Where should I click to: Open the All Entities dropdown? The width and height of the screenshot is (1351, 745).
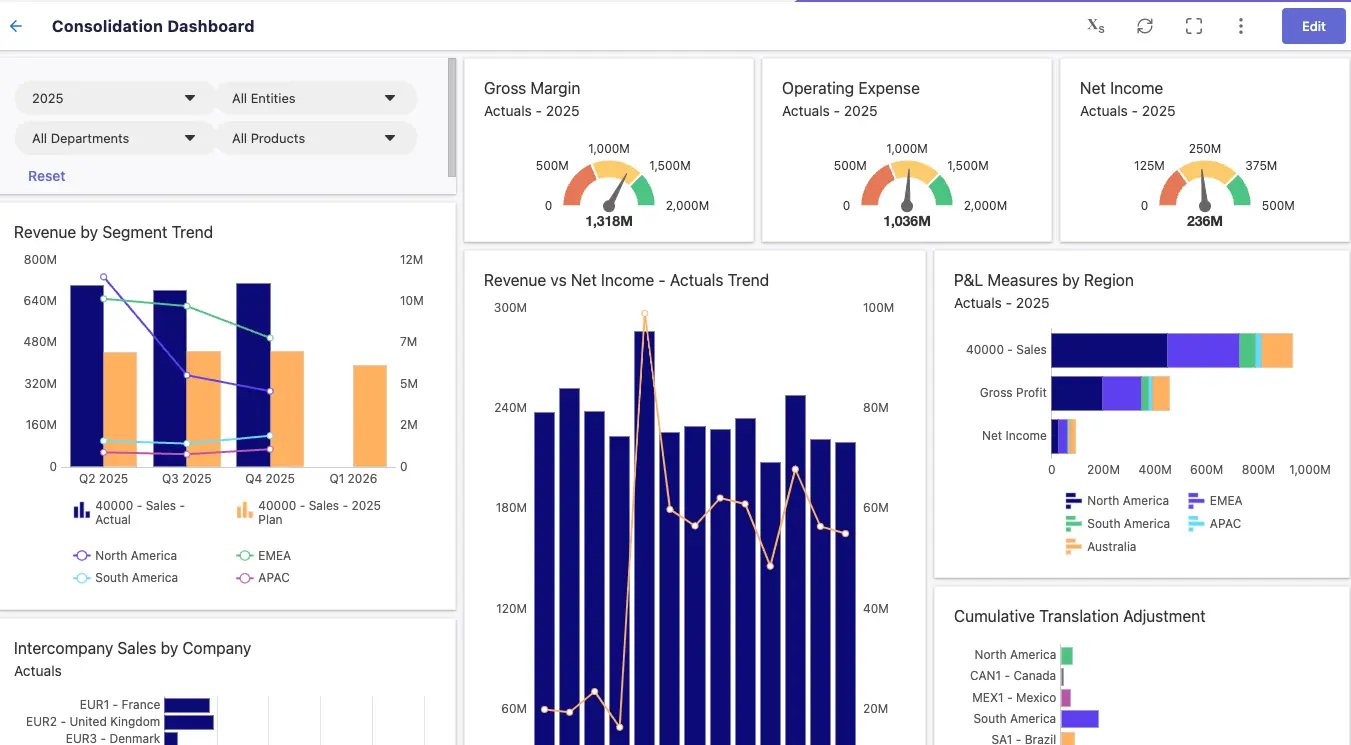coord(316,98)
